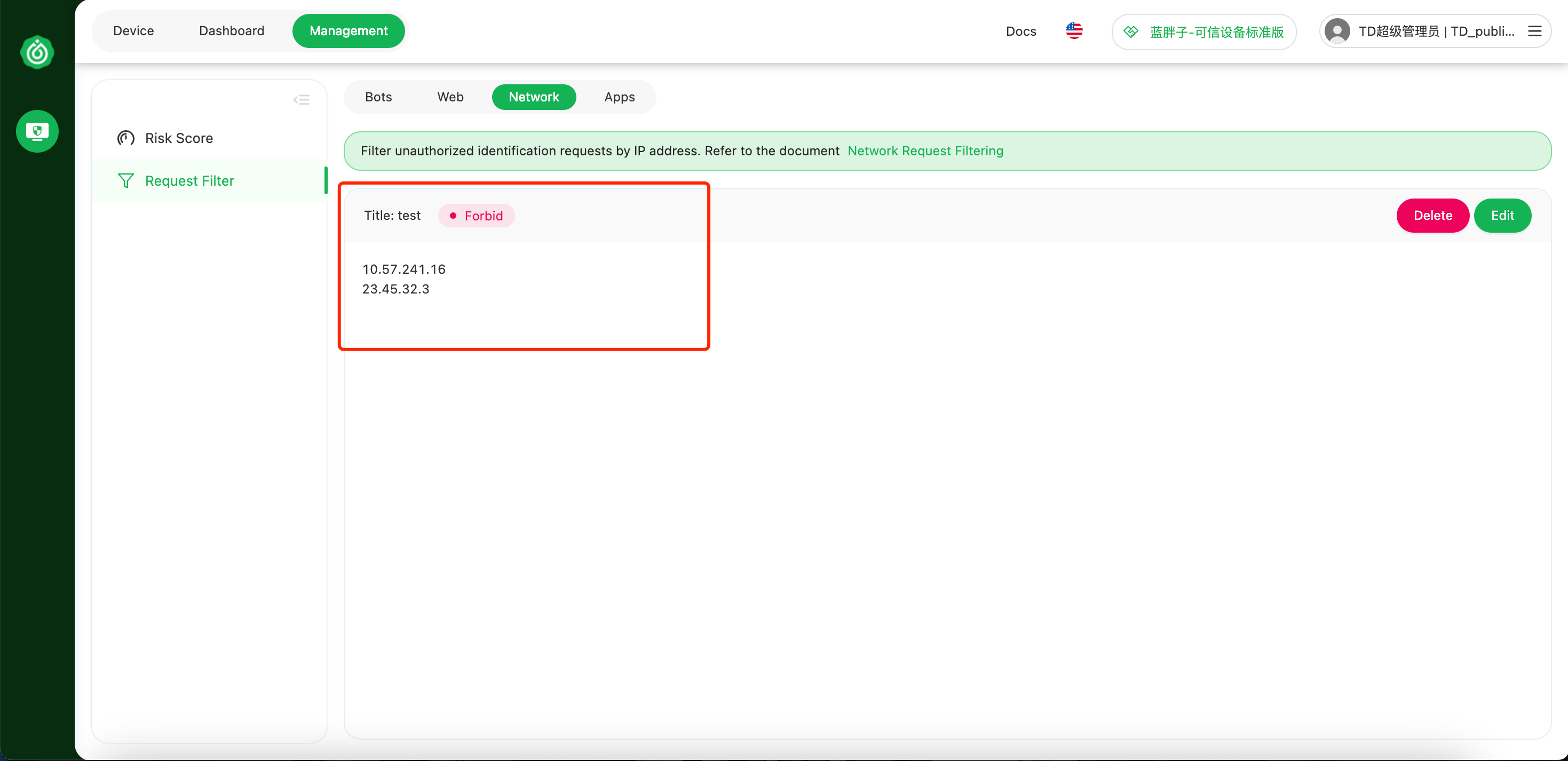The image size is (1568, 761).
Task: Click the green spiral app logo
Action: [37, 52]
